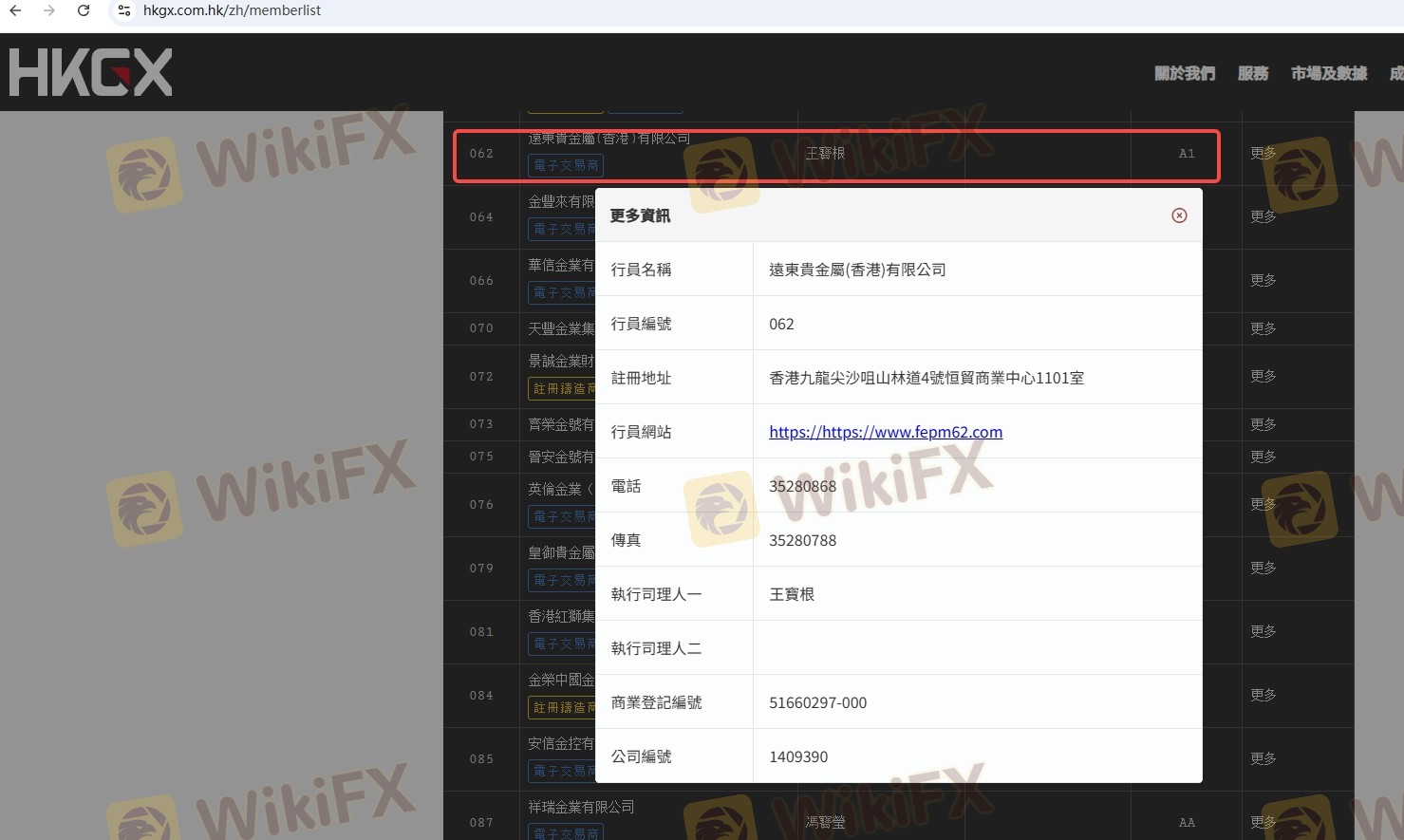This screenshot has width=1404, height=840.
Task: Click the browser forward arrow
Action: (49, 10)
